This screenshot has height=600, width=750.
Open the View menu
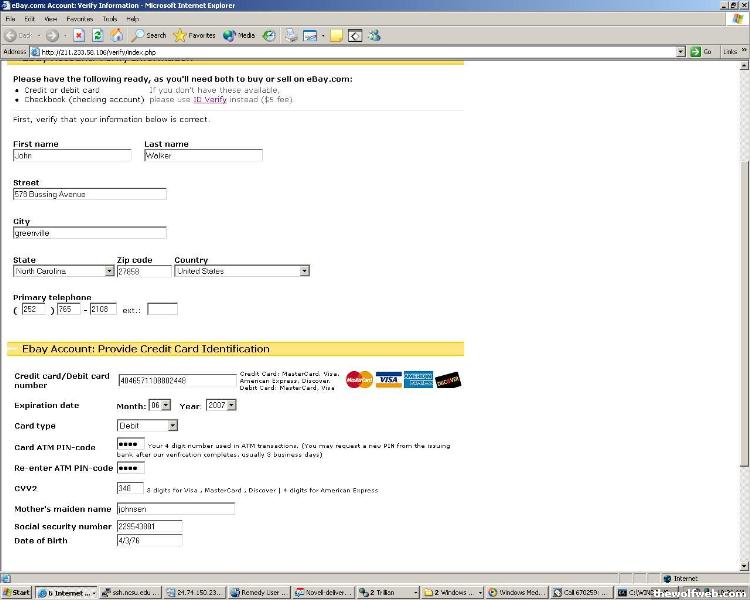click(x=51, y=19)
